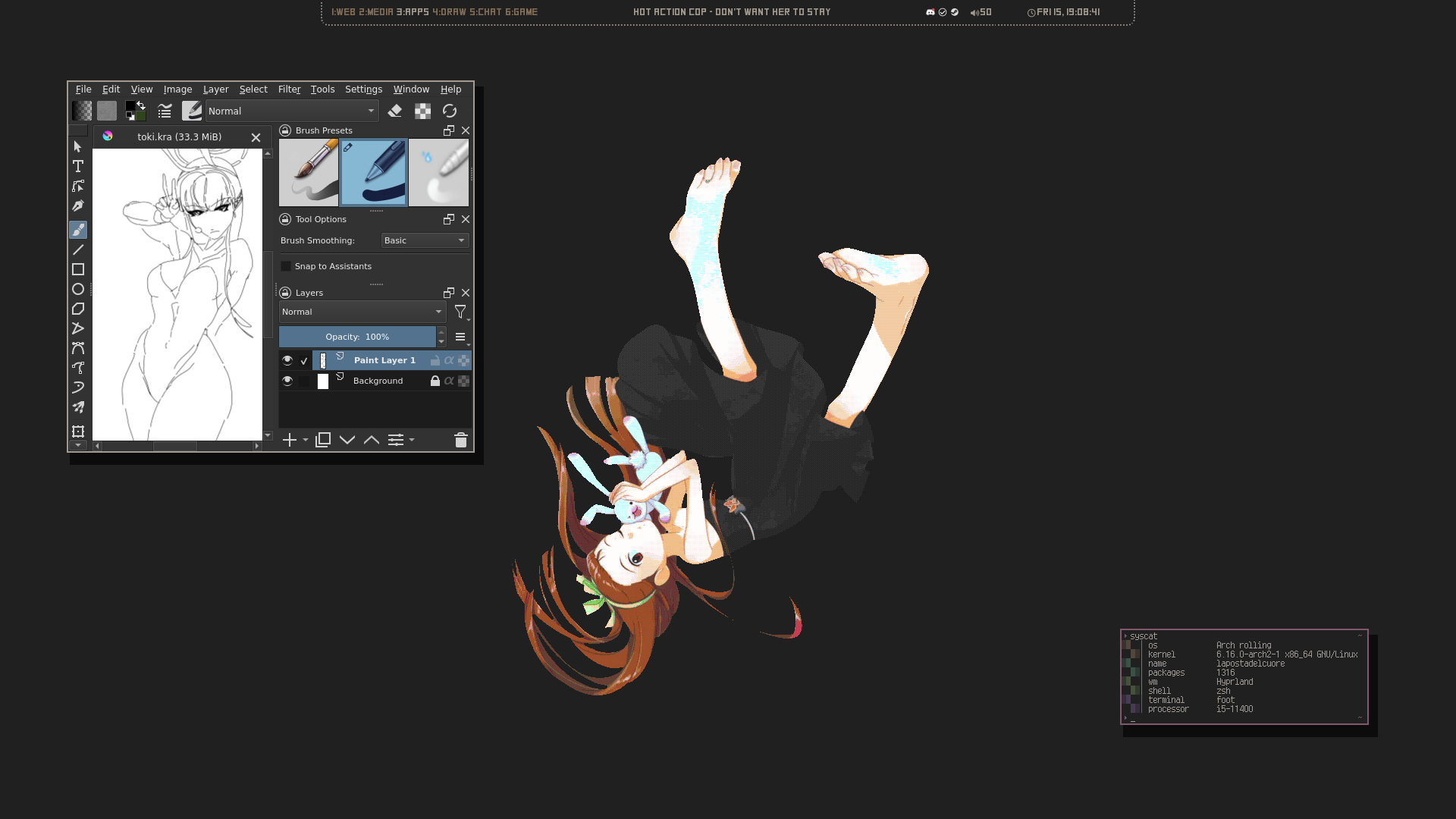1456x819 pixels.
Task: Toggle Paint Layer 1 visibility eye
Action: [287, 360]
